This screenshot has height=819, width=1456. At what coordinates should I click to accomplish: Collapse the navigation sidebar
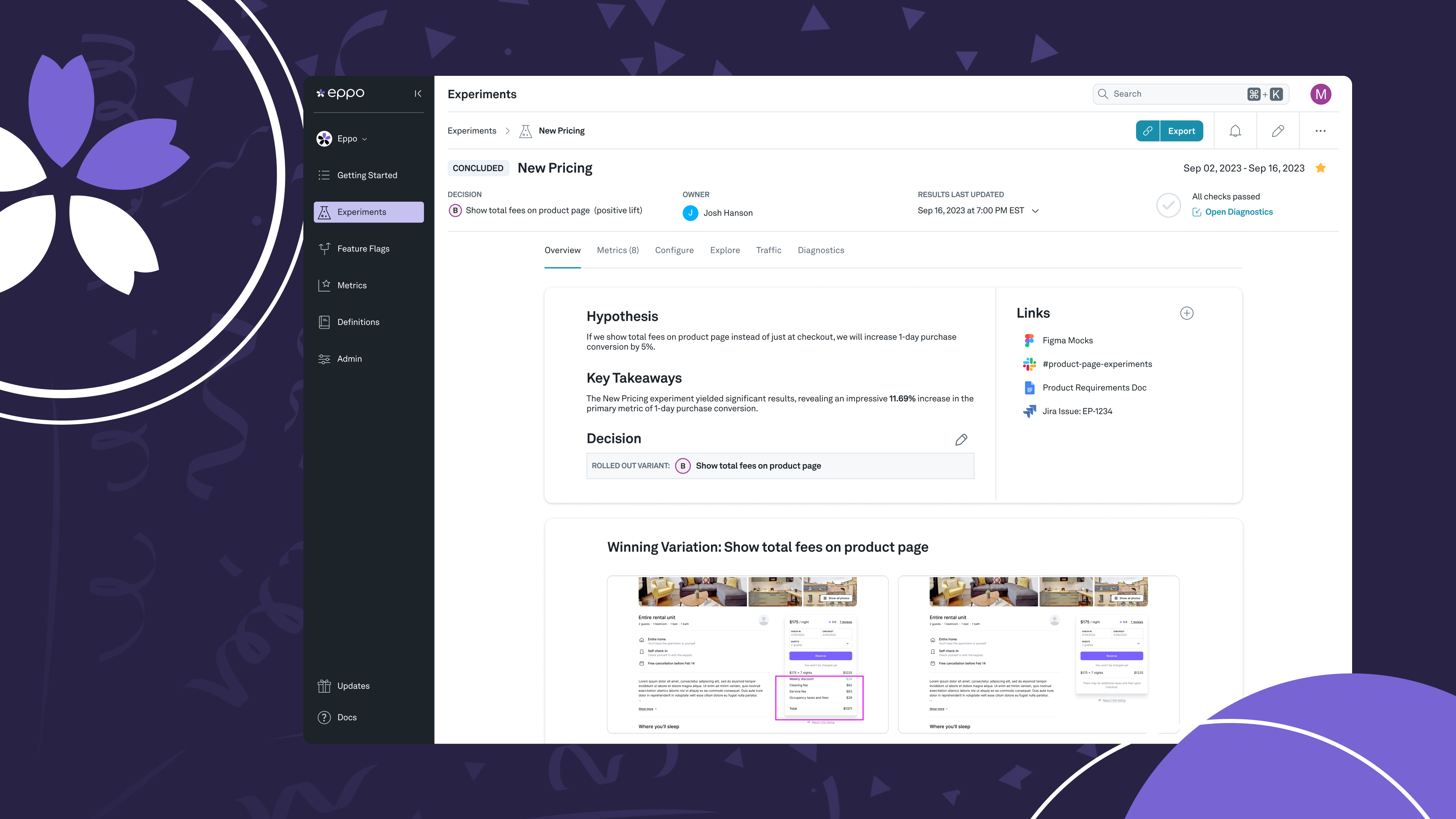418,93
